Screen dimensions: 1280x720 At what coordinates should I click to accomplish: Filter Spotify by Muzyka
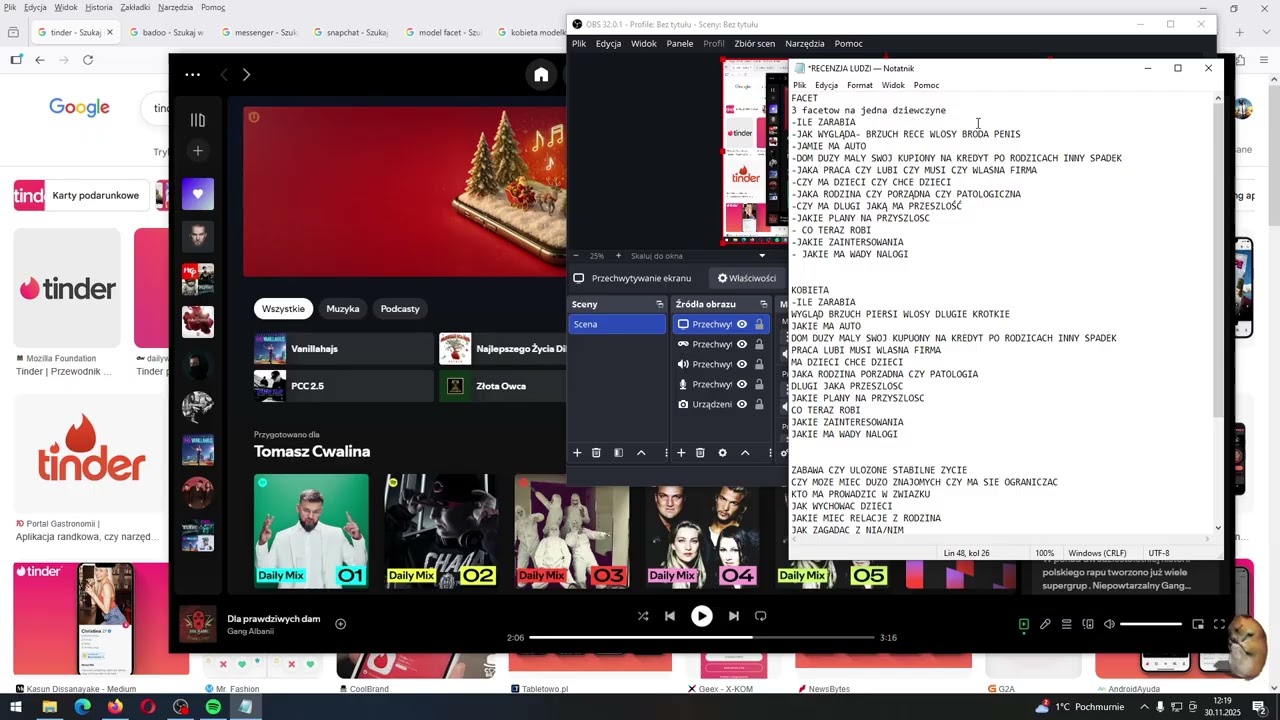[343, 309]
